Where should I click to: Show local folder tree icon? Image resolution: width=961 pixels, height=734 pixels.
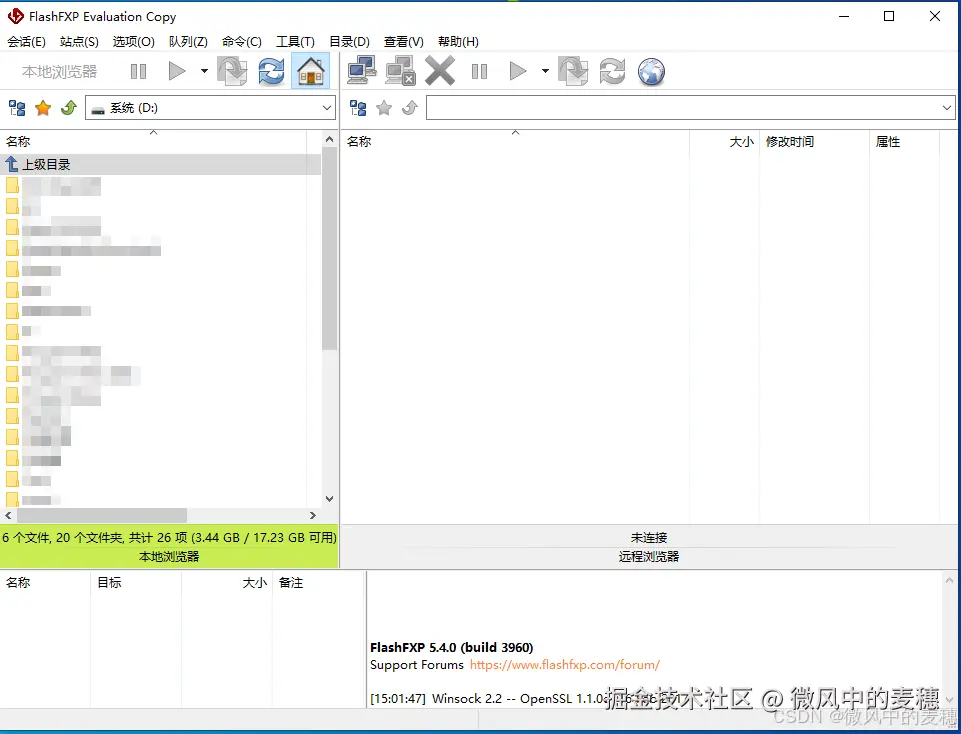(17, 108)
